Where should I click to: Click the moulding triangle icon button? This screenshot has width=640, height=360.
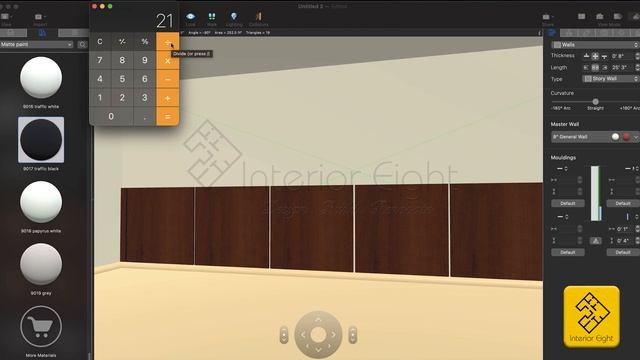596,241
